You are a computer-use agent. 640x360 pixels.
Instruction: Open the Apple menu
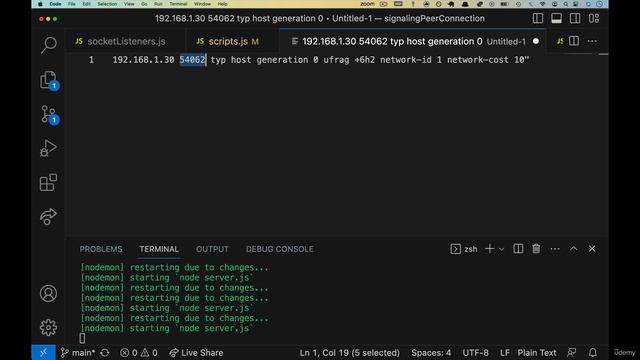point(40,4)
